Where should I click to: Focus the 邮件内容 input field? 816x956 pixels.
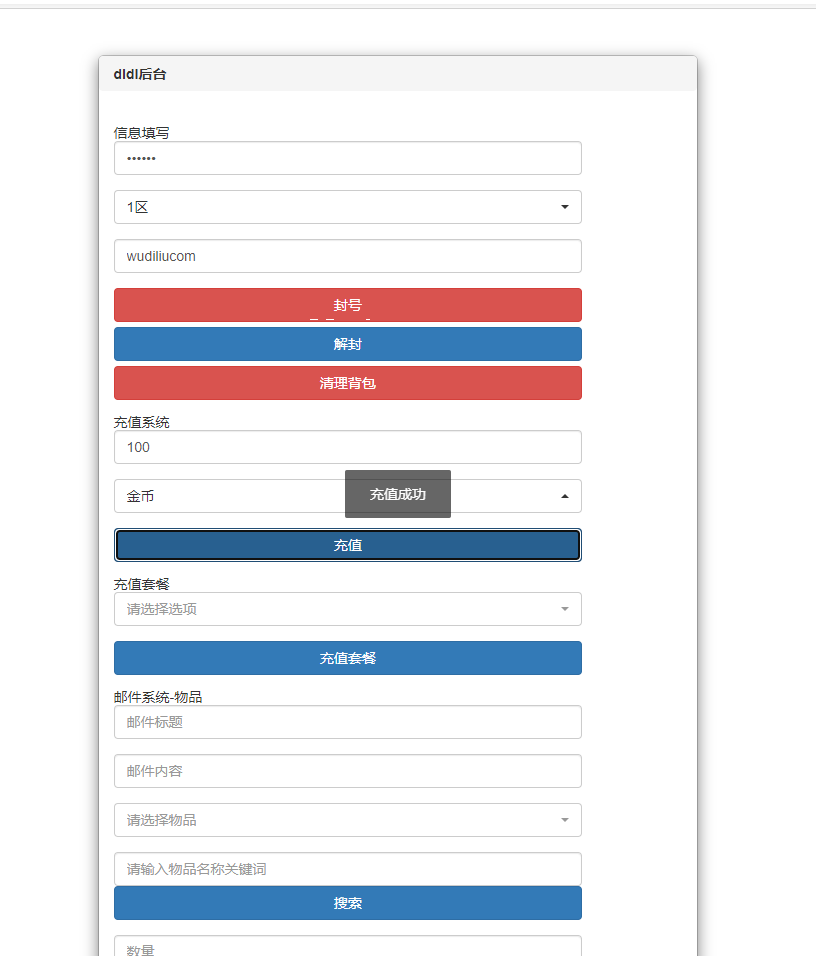(x=348, y=771)
